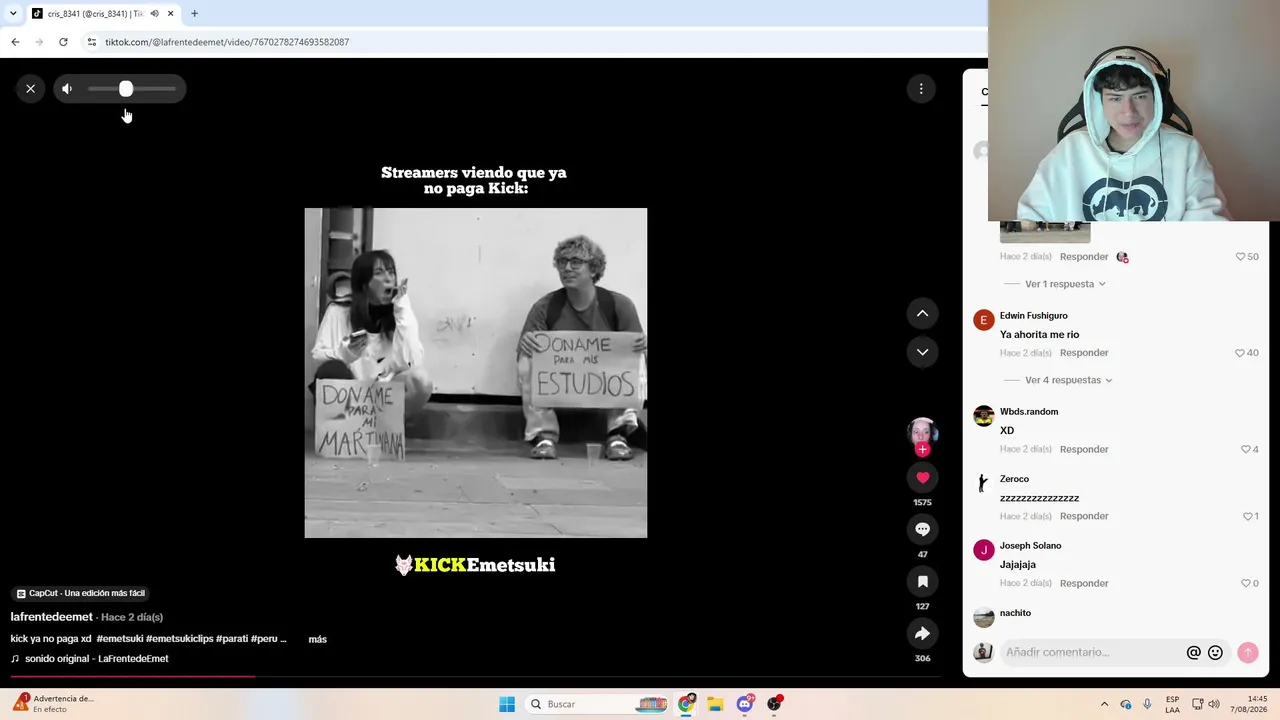The image size is (1280, 720).
Task: View site information for tiktok.com
Action: click(92, 42)
